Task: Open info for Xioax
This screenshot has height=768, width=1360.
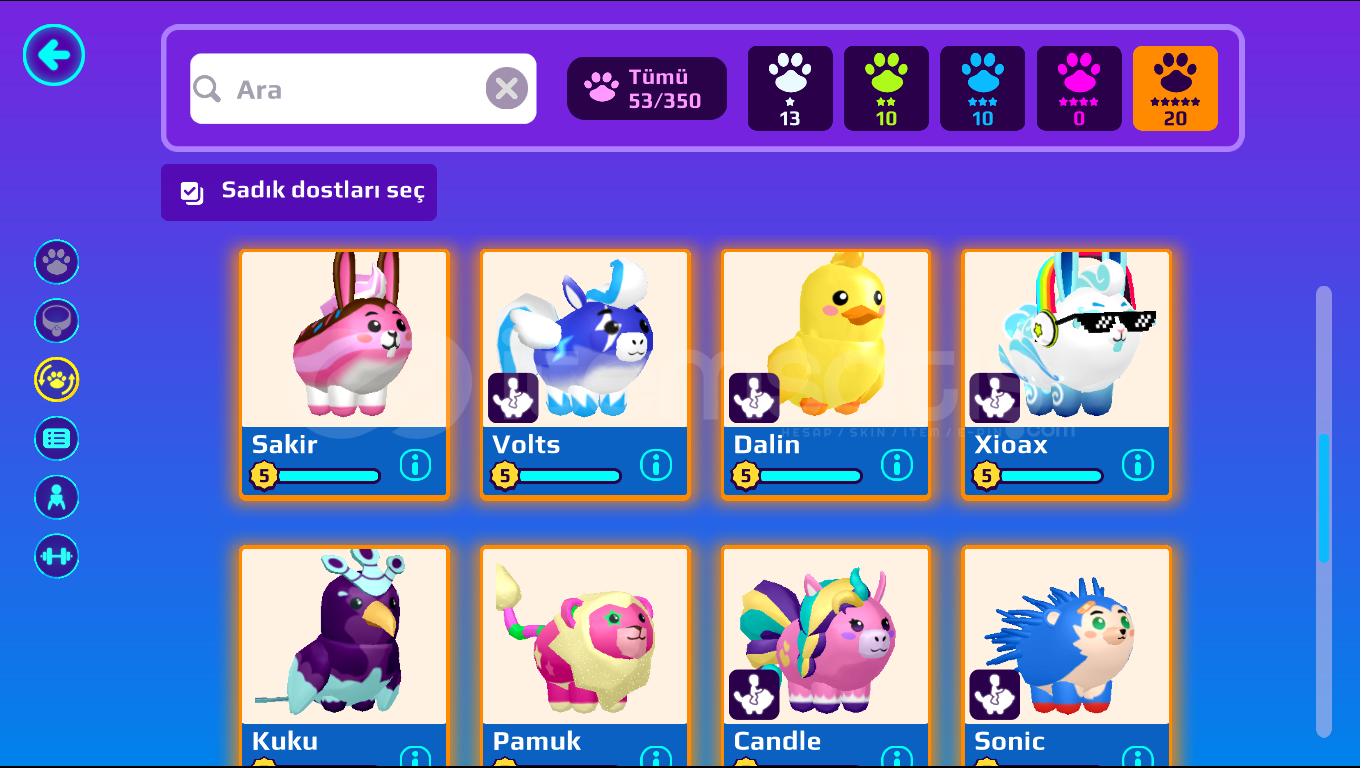Action: (x=1138, y=465)
